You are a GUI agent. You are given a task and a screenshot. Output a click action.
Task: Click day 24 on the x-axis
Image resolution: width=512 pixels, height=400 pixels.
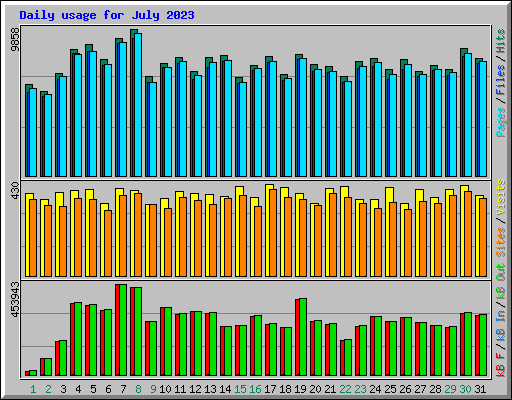pos(375,389)
